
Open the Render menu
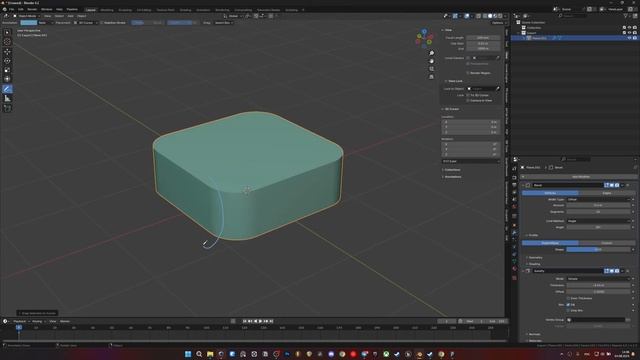[x=32, y=9]
